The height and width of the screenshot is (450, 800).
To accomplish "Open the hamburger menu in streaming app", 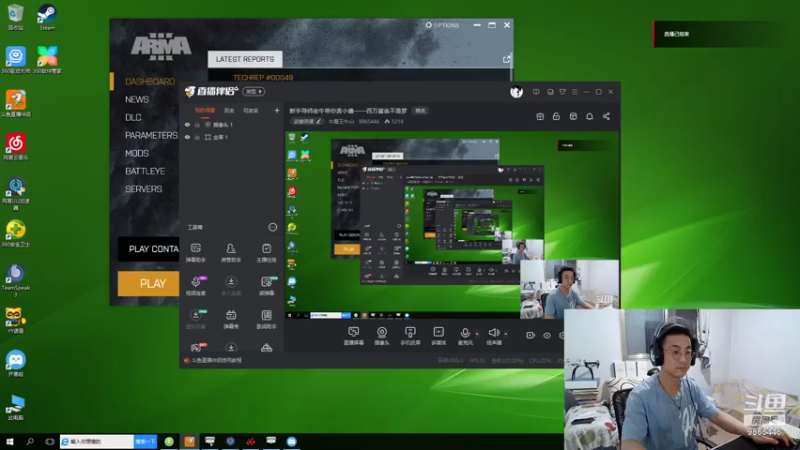I will click(574, 92).
